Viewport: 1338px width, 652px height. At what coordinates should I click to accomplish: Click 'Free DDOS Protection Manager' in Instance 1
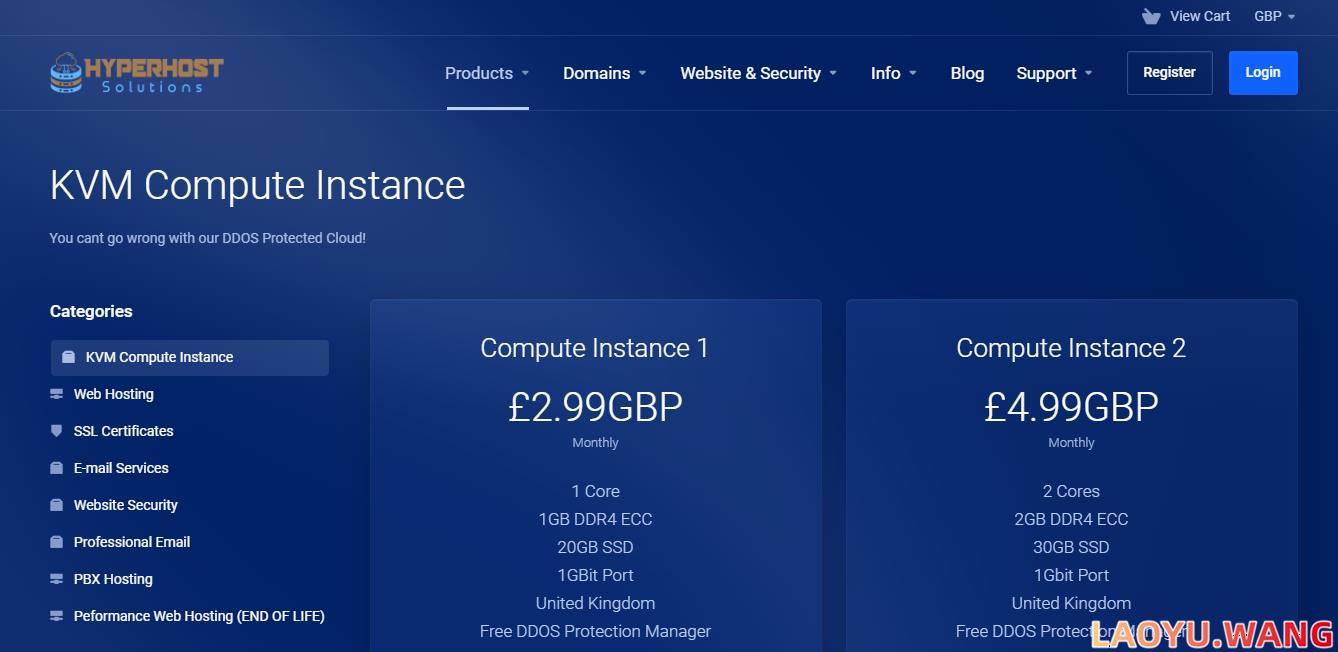(595, 631)
